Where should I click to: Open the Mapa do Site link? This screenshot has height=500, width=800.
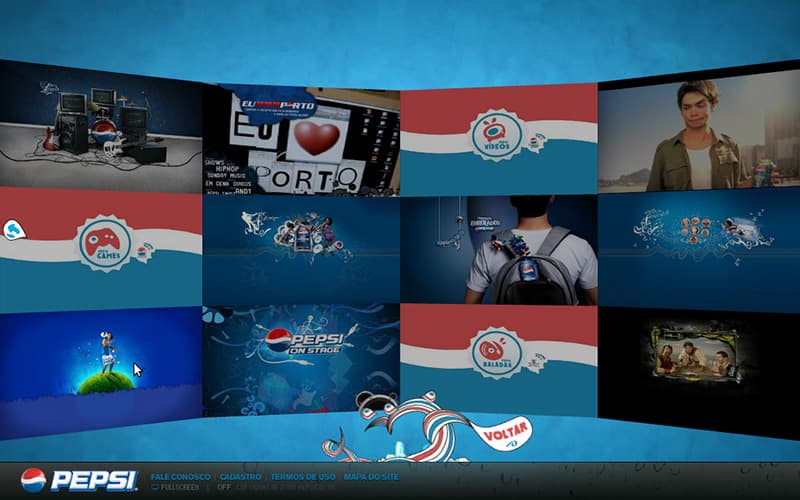pos(371,477)
